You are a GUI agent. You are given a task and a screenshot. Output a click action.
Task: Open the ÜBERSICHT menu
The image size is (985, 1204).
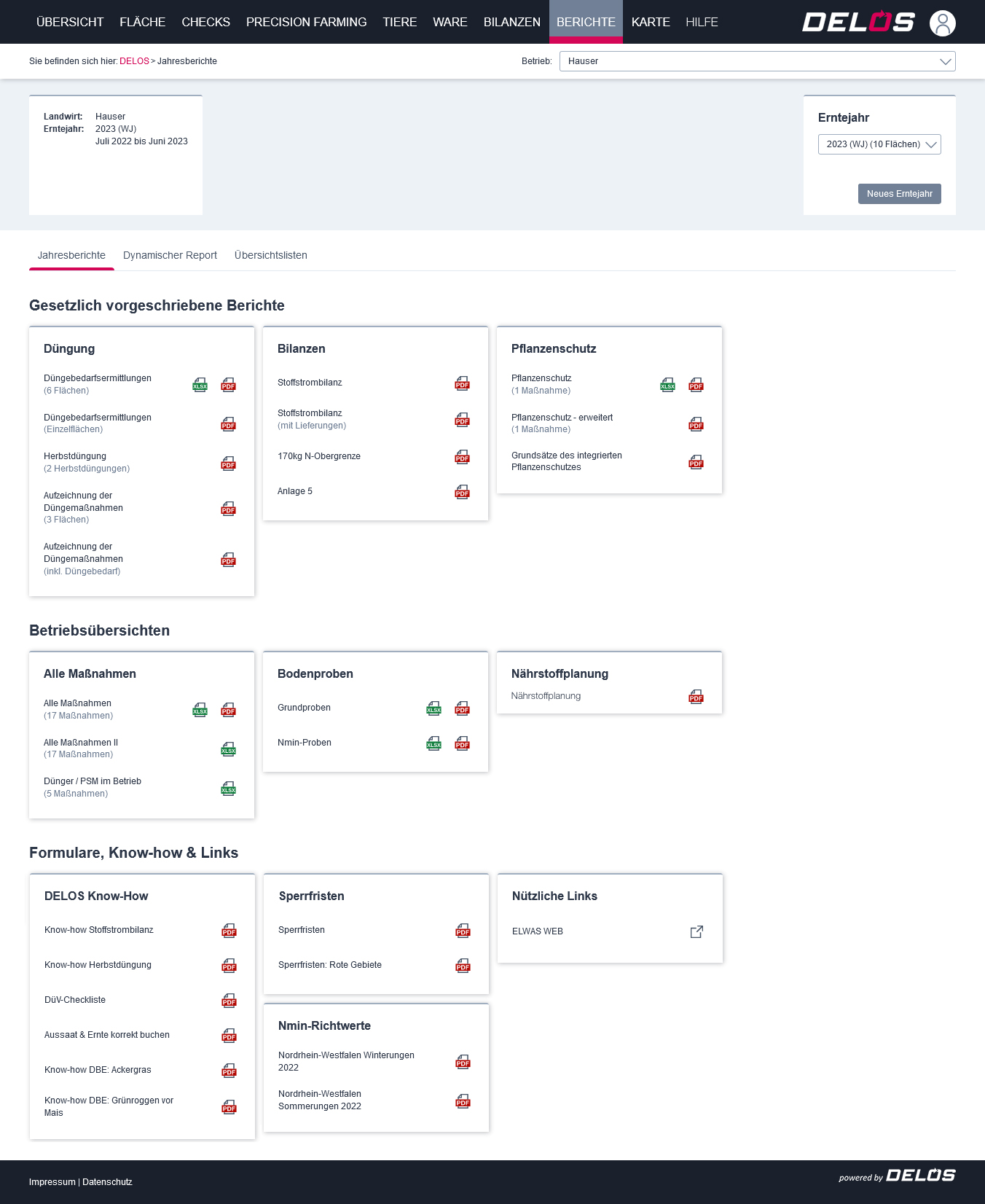click(x=70, y=22)
